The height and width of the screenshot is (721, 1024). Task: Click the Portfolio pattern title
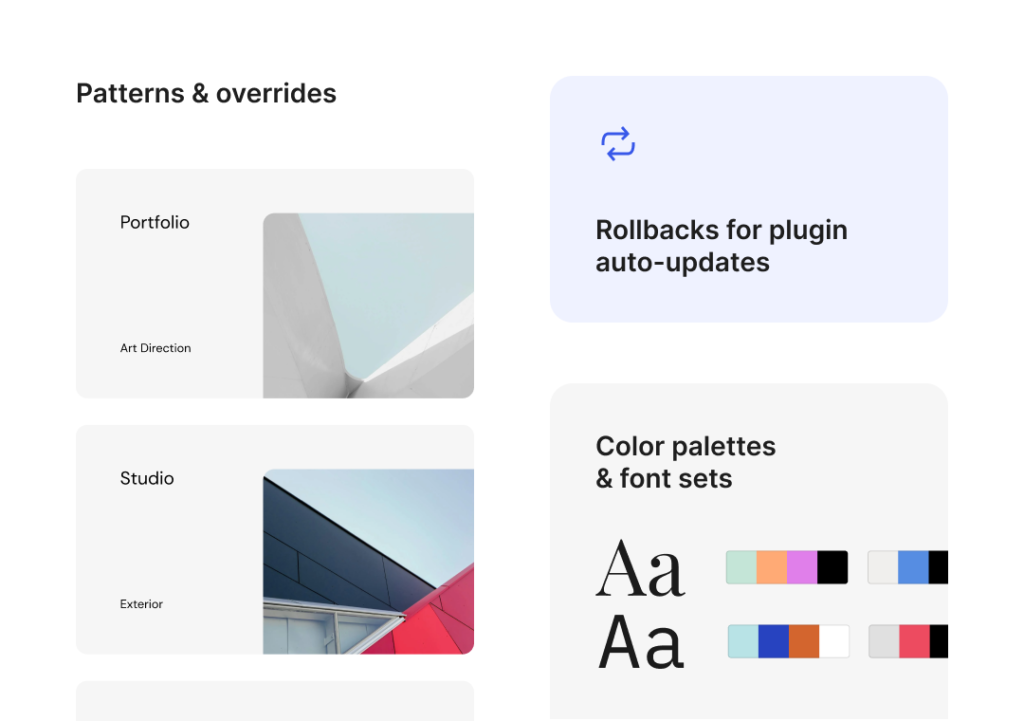[154, 222]
